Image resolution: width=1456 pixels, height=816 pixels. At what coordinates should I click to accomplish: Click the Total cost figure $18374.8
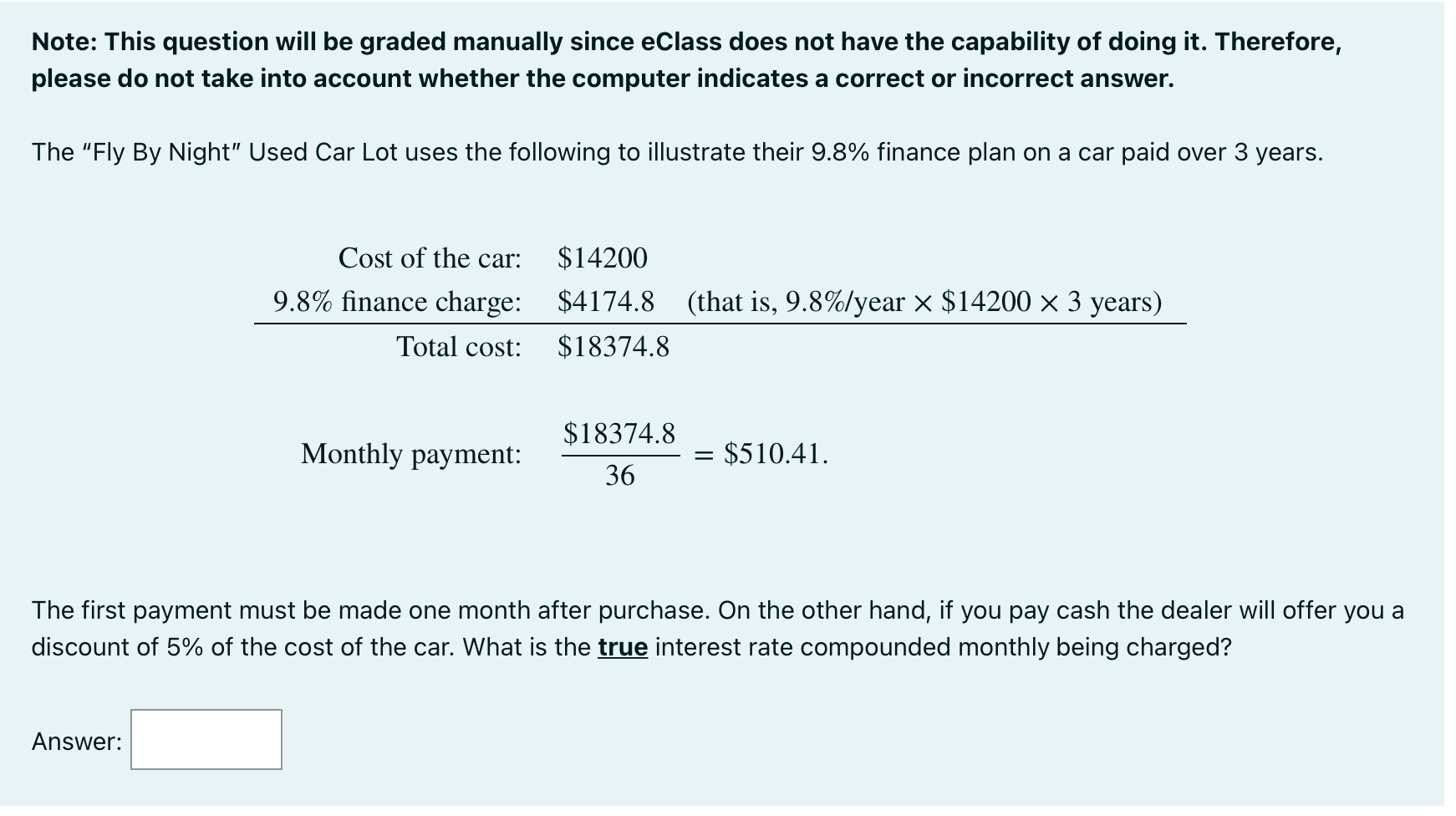click(613, 346)
